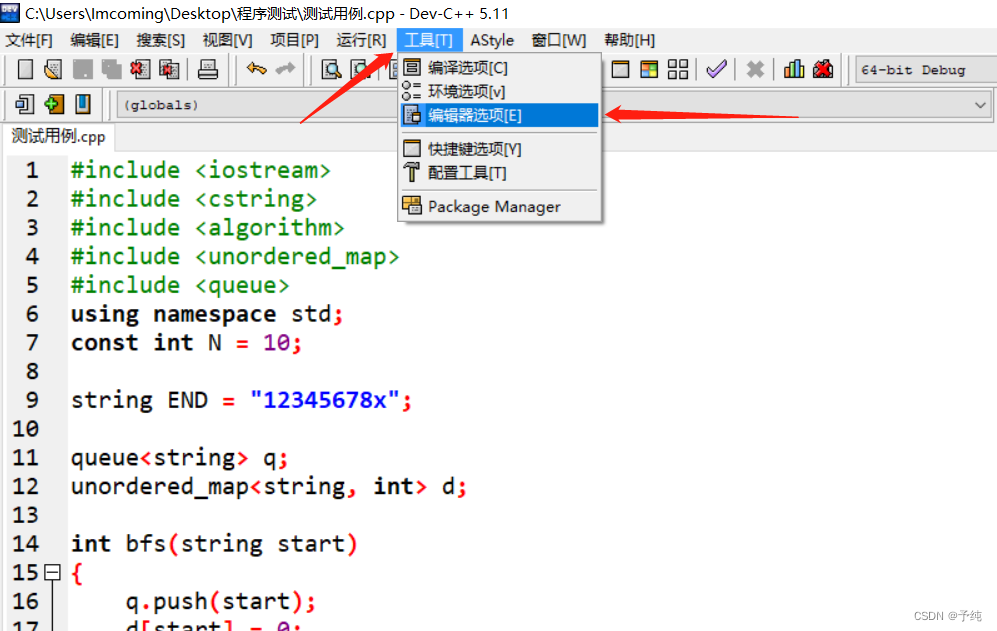Click the purple checkmark Debug icon

717,69
